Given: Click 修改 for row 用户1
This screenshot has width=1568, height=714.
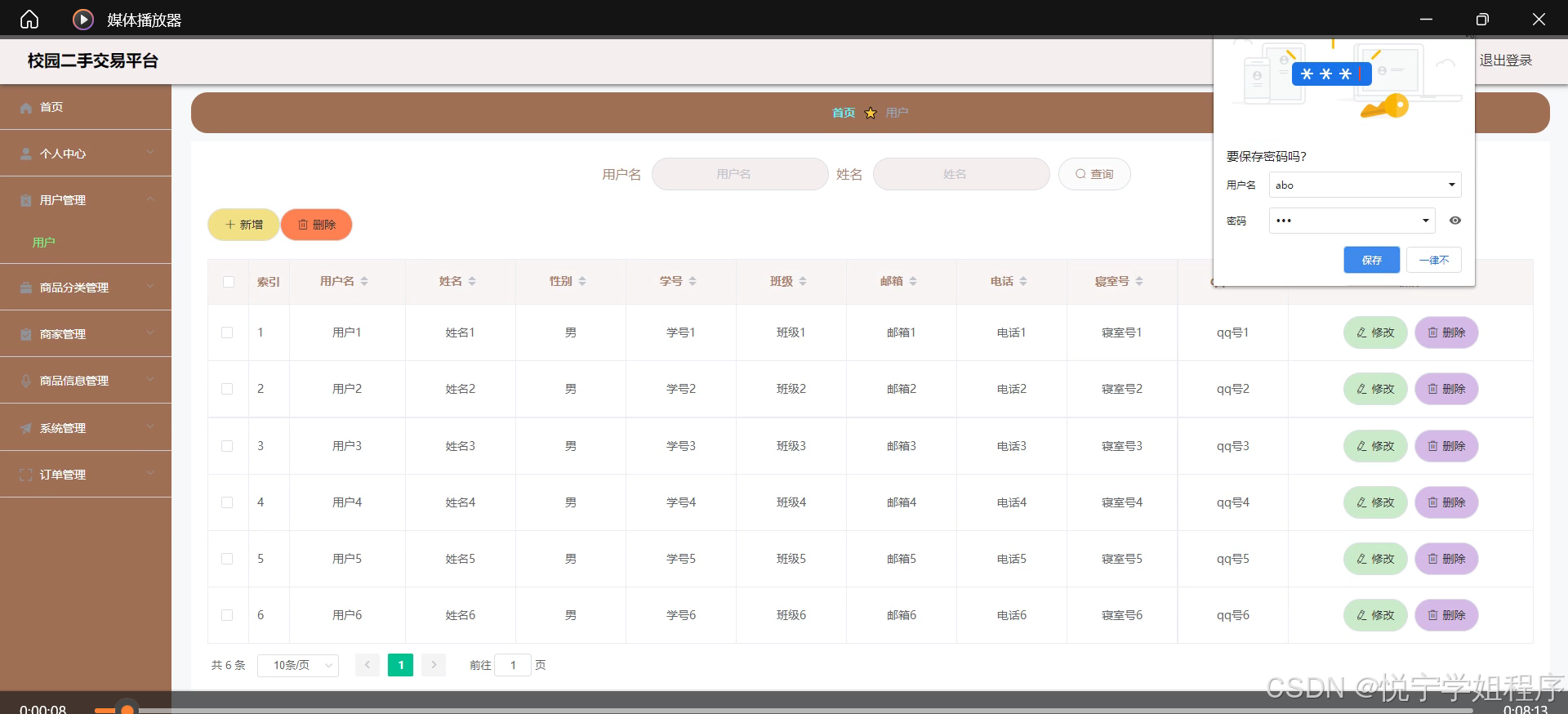Looking at the screenshot, I should [1375, 332].
